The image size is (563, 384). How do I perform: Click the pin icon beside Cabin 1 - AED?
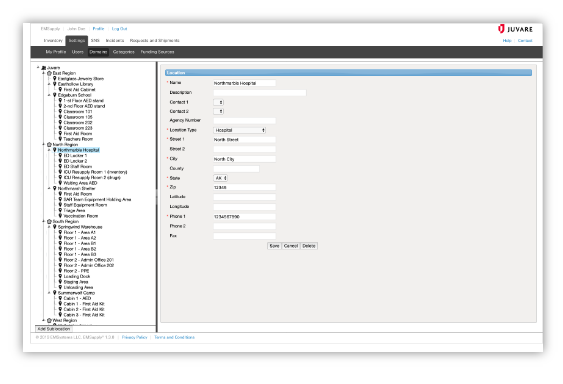pyautogui.click(x=60, y=298)
